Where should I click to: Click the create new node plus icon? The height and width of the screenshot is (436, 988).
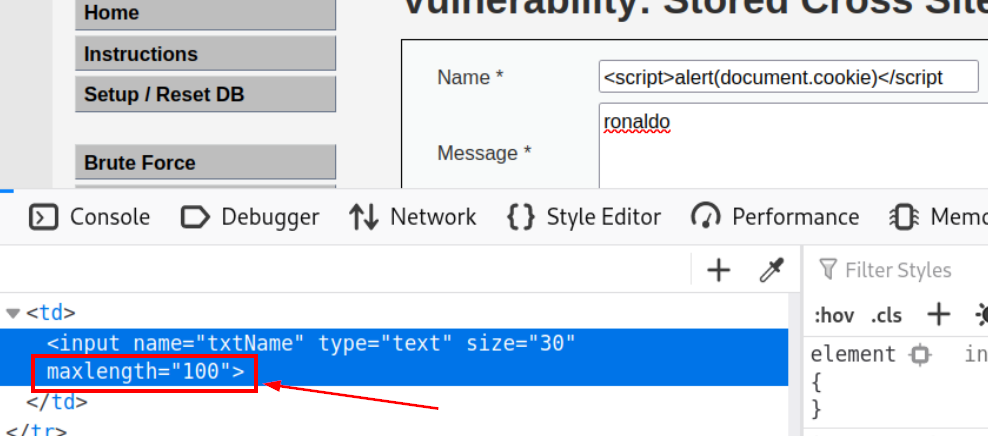pyautogui.click(x=718, y=269)
